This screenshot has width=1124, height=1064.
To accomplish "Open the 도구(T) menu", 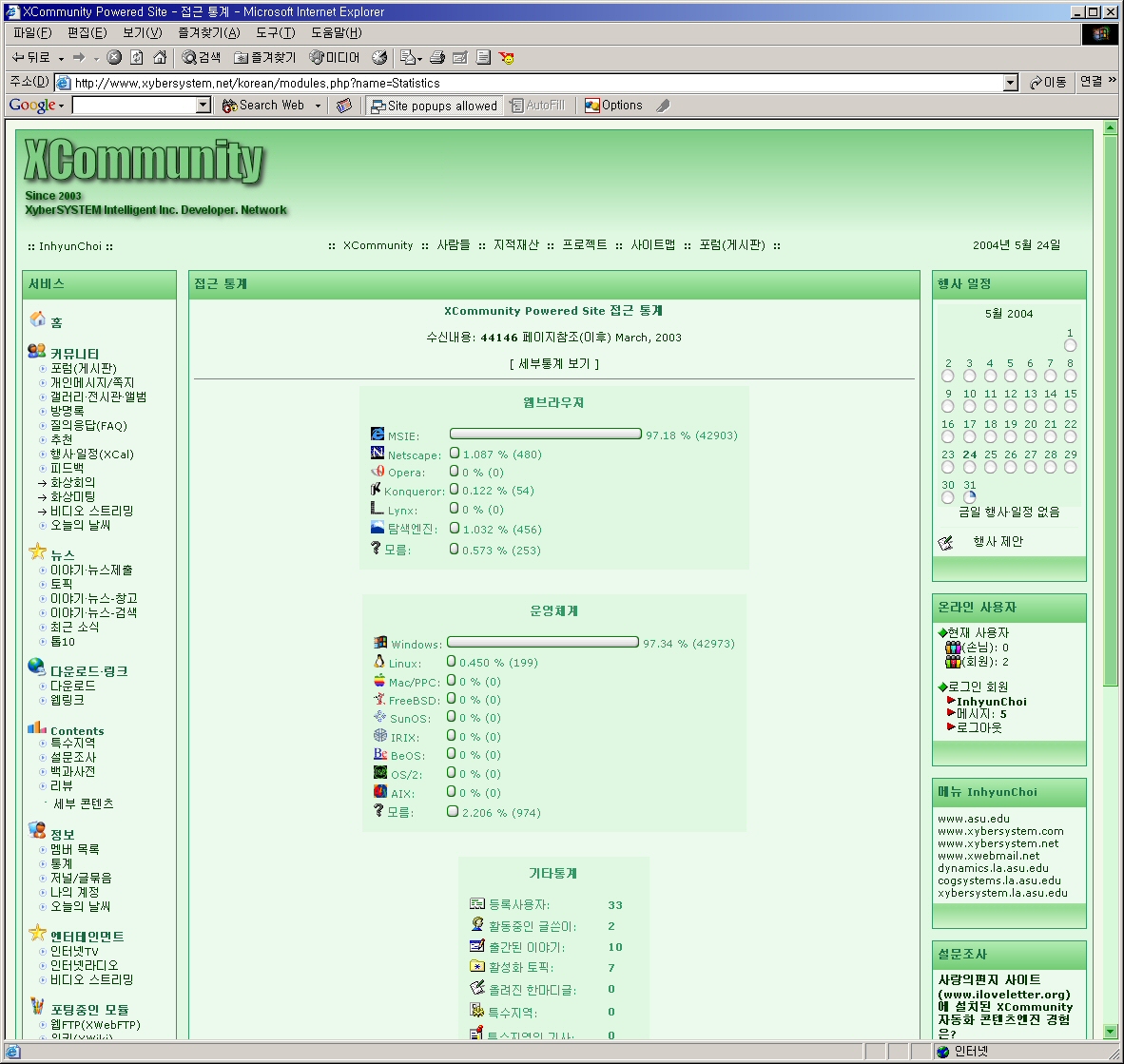I will pos(275,33).
